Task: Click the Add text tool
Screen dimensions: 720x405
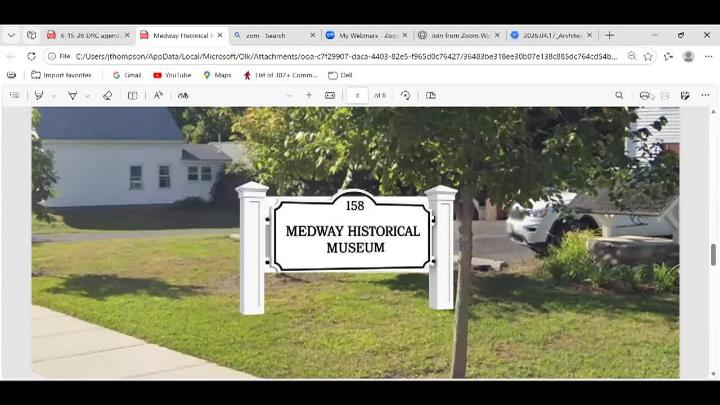Action: (132, 96)
